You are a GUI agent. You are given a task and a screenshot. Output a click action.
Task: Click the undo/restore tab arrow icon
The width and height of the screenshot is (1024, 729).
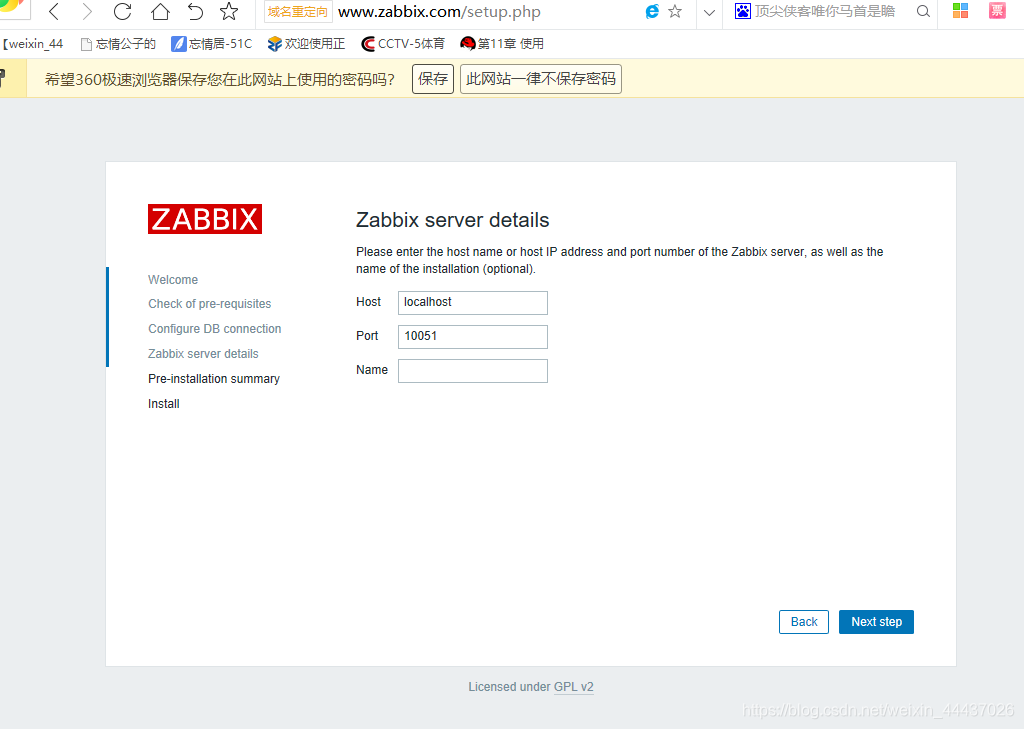pyautogui.click(x=195, y=11)
